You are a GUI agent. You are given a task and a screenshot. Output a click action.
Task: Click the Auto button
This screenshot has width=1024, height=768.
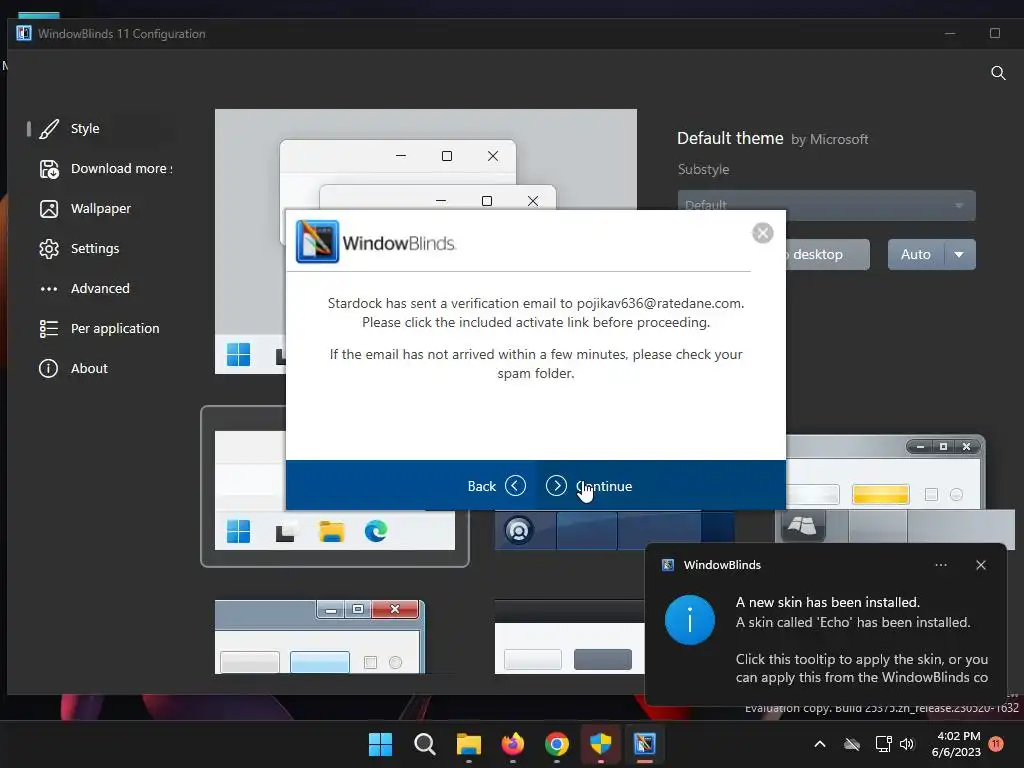[x=916, y=254]
